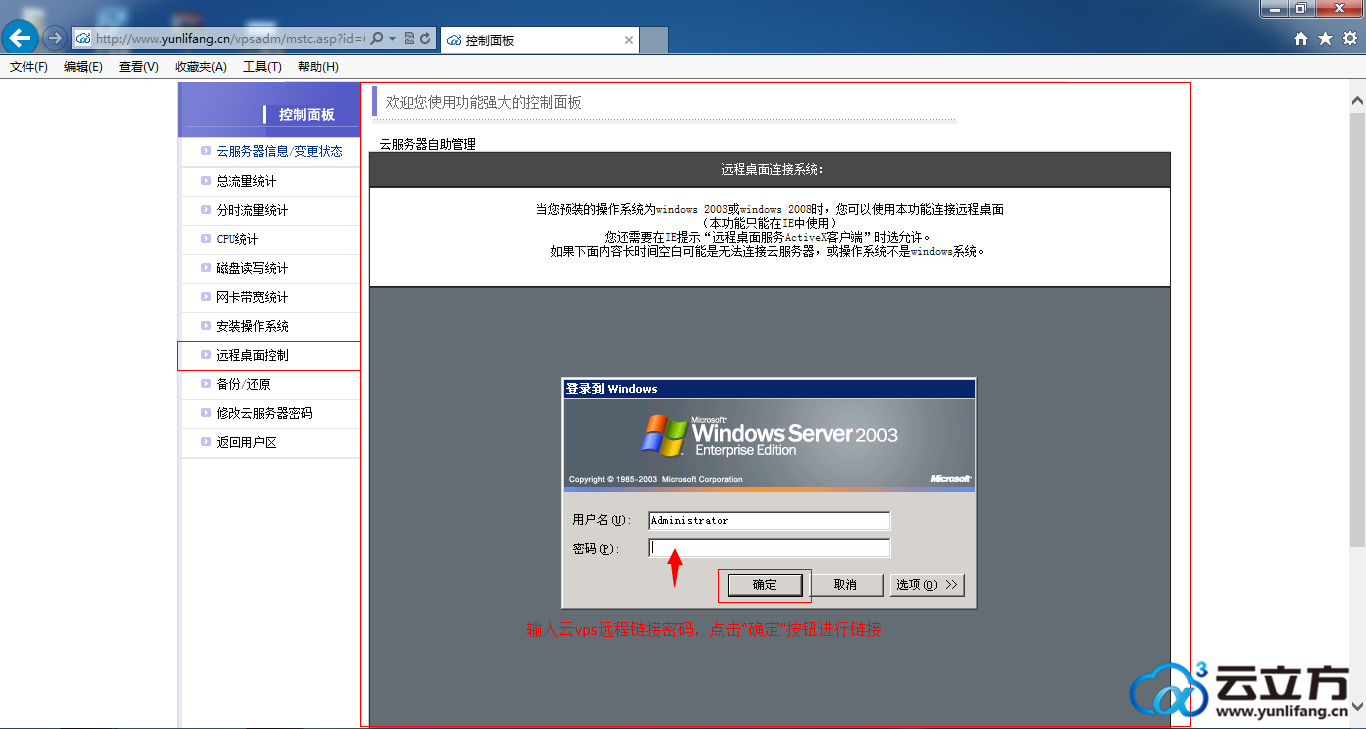
Task: Click the bullet icon beside 总流量统计
Action: click(205, 181)
